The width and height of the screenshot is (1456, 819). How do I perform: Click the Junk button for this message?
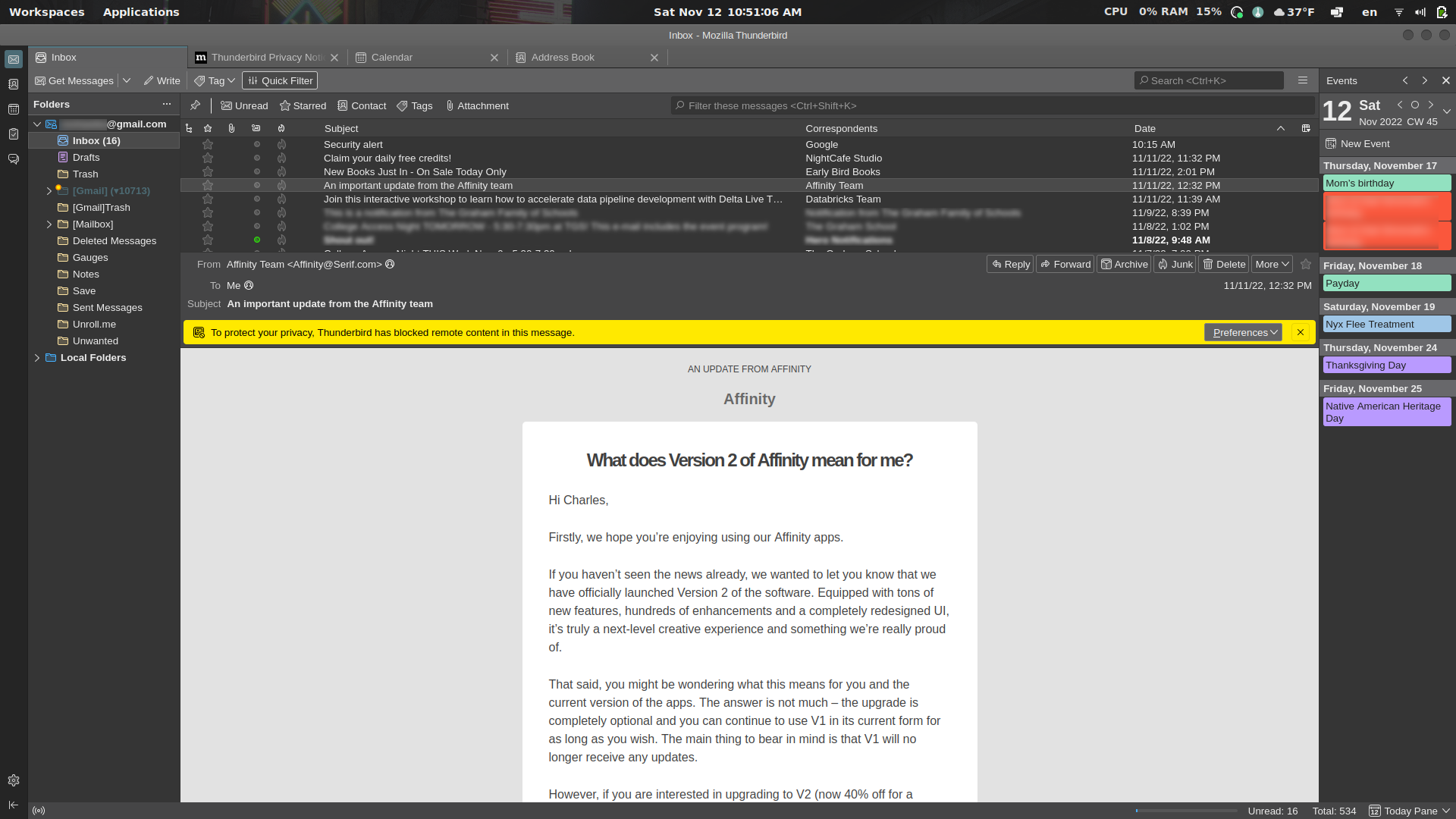1174,264
